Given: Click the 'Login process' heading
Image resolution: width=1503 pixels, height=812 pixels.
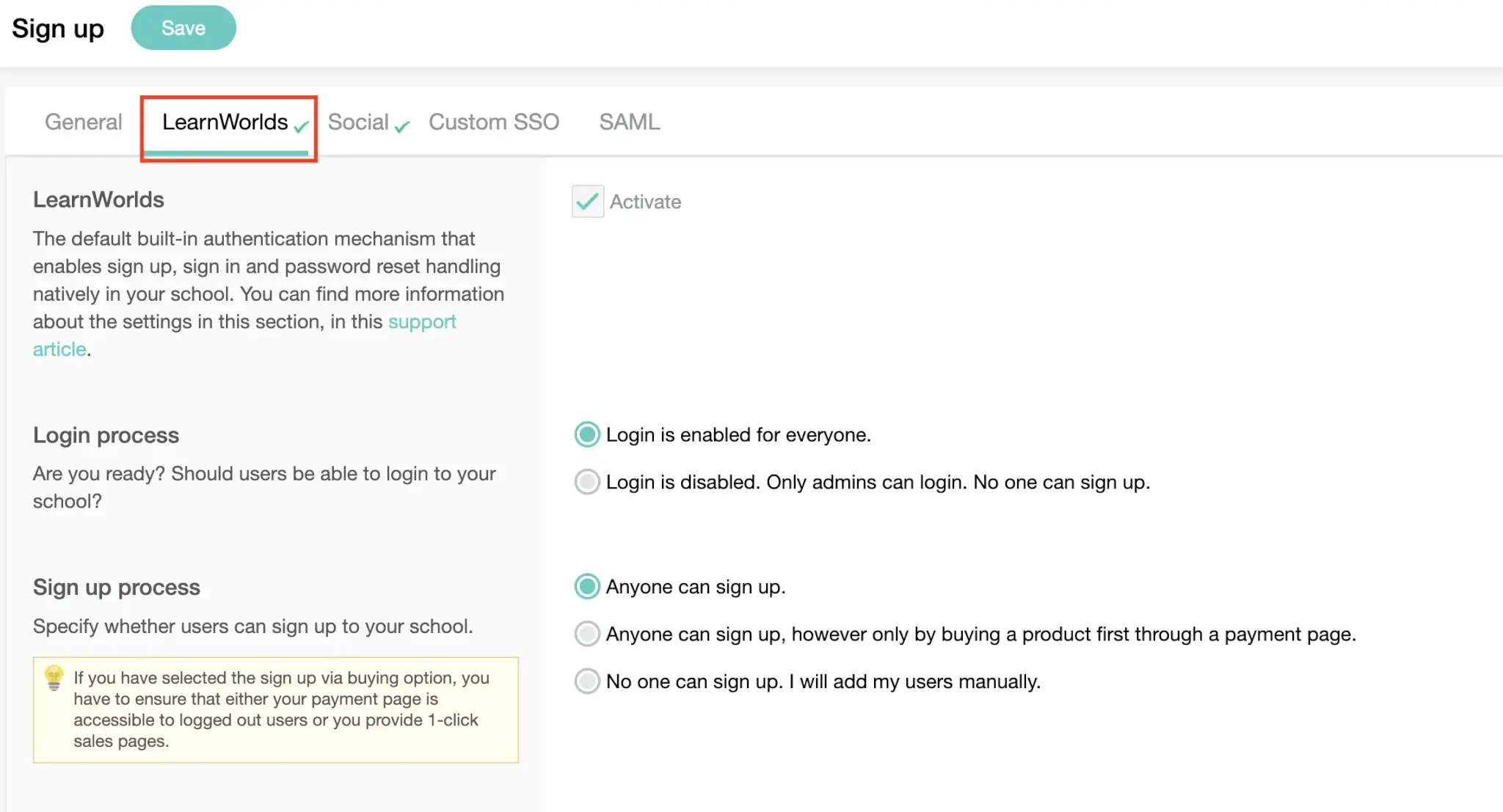Looking at the screenshot, I should (x=106, y=435).
